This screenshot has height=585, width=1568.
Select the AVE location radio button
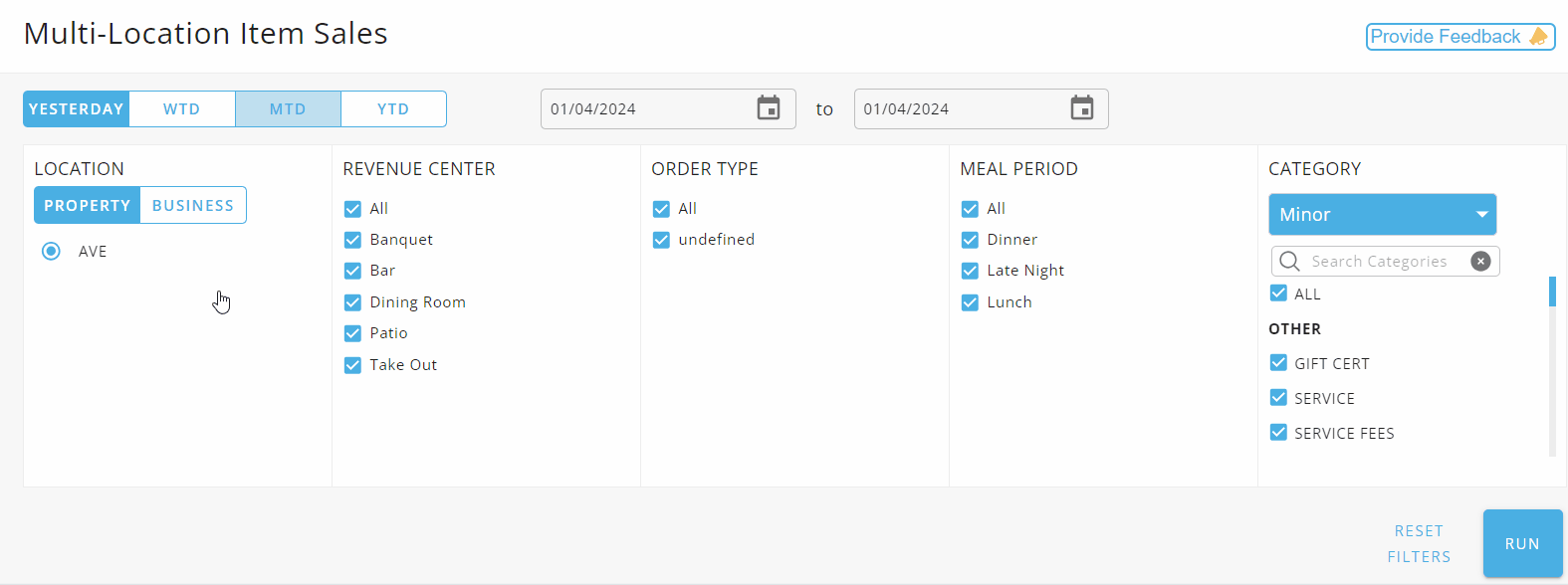(x=51, y=251)
